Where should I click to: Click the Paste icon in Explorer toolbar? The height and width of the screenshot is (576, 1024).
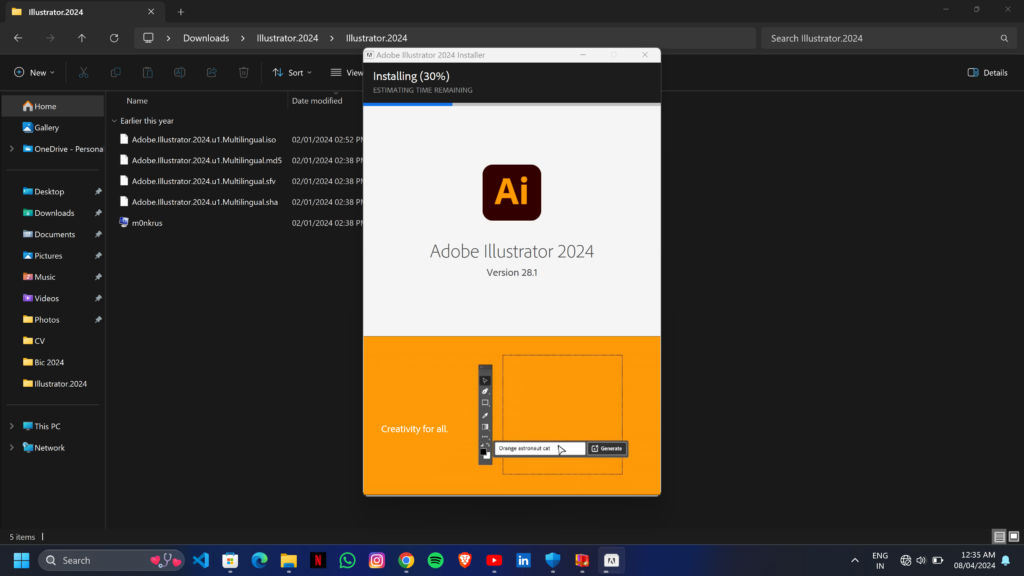[148, 72]
